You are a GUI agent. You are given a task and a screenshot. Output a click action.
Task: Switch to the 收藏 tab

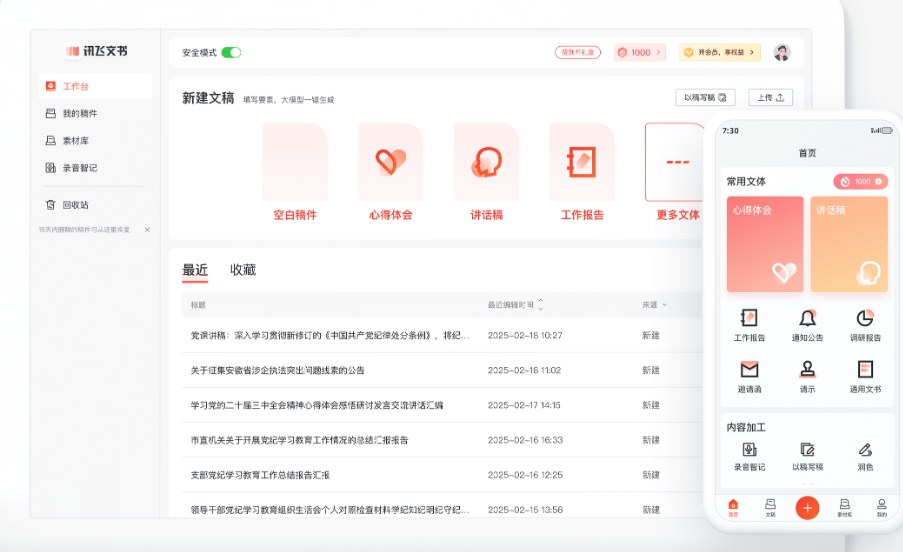(242, 270)
